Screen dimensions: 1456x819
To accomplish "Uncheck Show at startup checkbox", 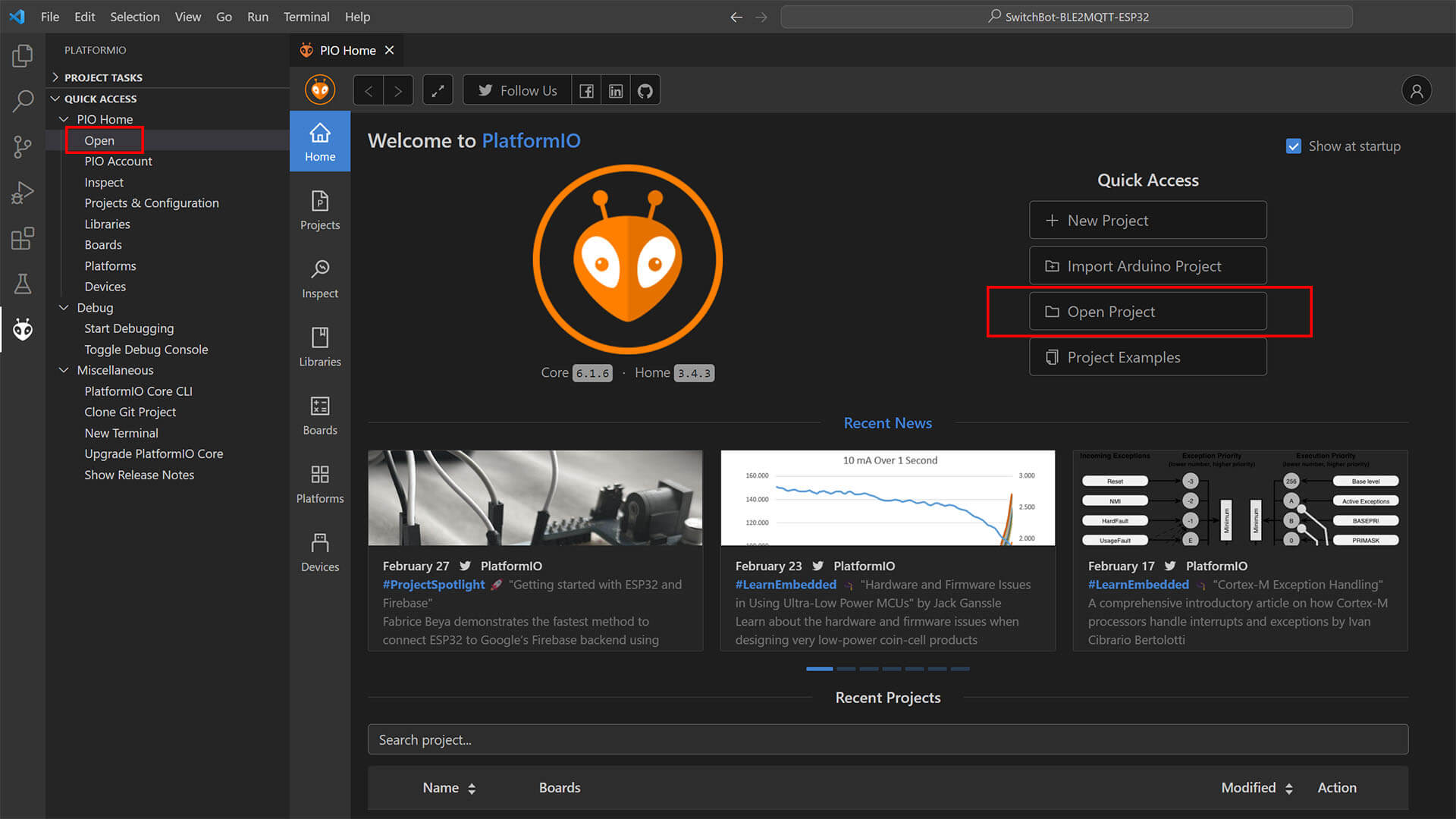I will [x=1294, y=146].
